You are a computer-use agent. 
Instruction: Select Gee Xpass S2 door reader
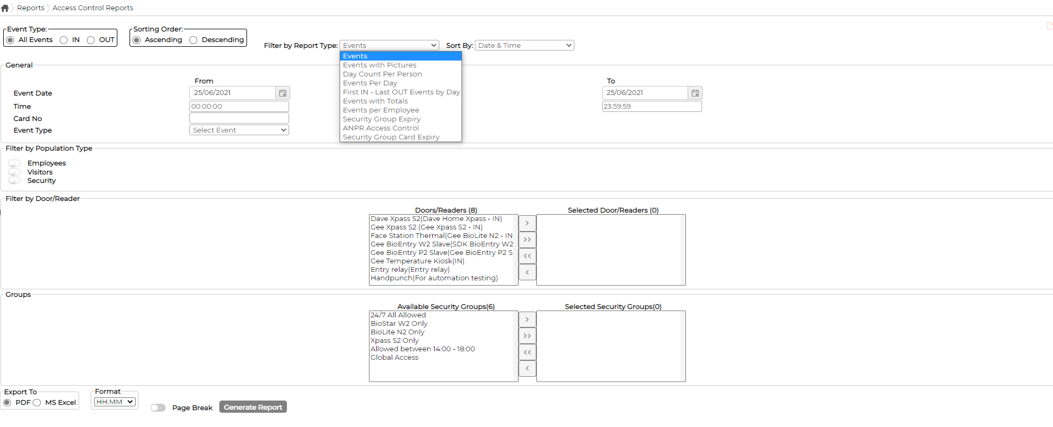coord(442,228)
